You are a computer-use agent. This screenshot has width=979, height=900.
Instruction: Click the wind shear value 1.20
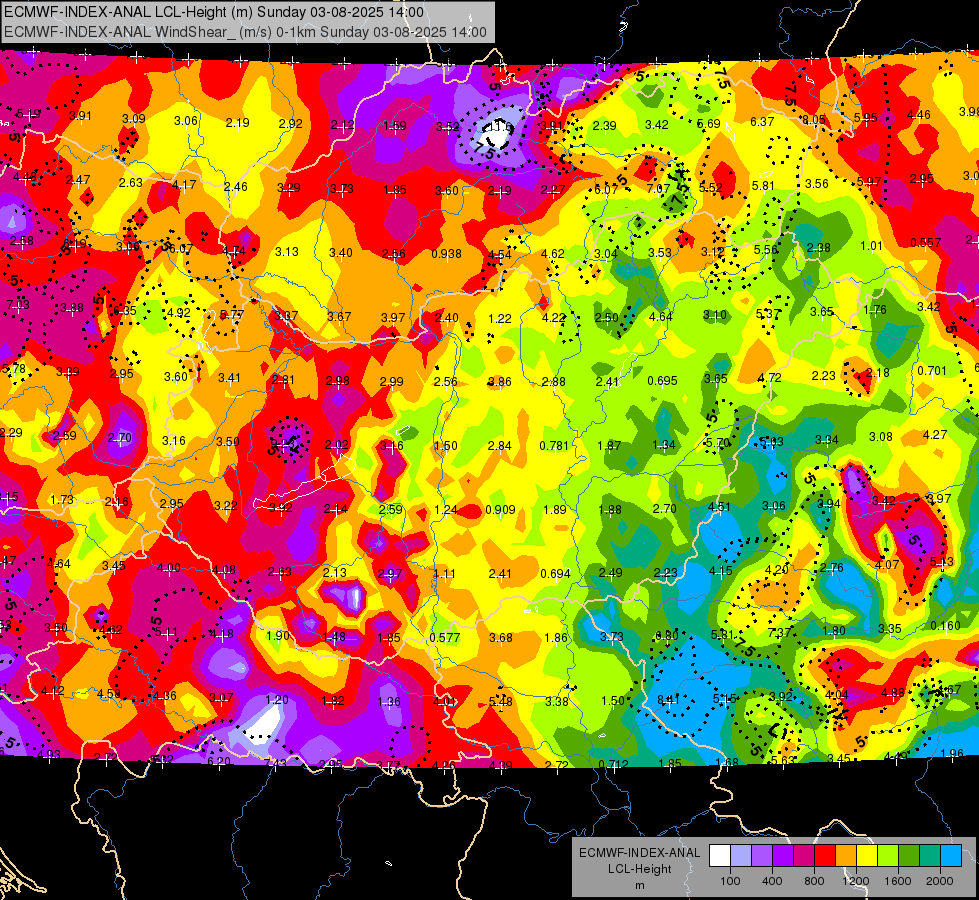pos(277,700)
